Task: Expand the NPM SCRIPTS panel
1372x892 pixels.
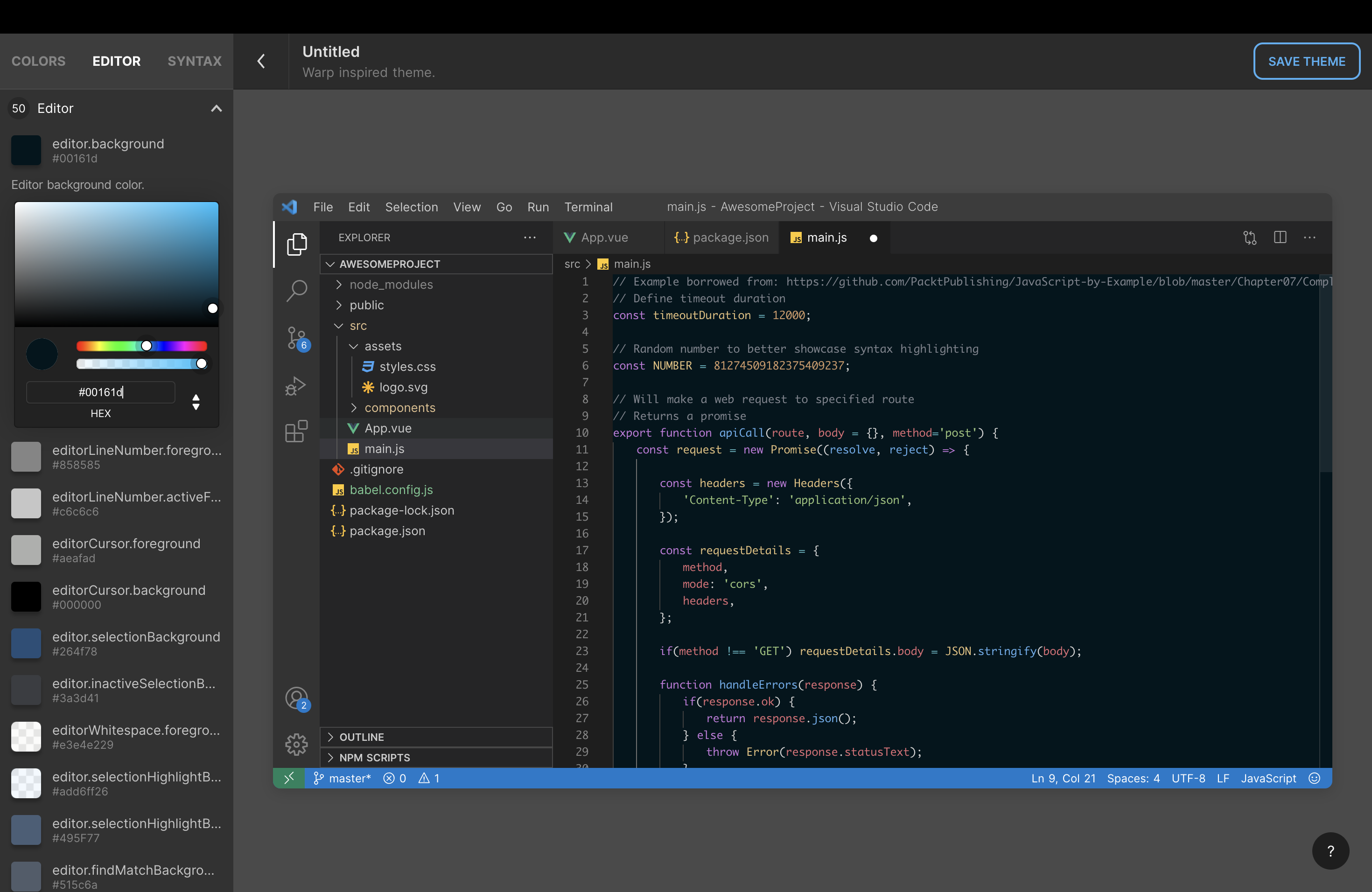Action: (x=374, y=757)
